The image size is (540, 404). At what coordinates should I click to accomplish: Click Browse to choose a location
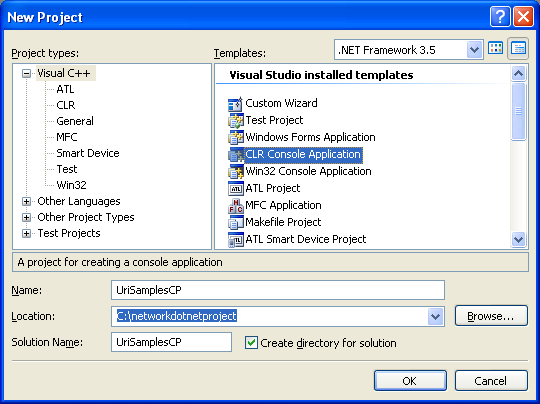[491, 316]
